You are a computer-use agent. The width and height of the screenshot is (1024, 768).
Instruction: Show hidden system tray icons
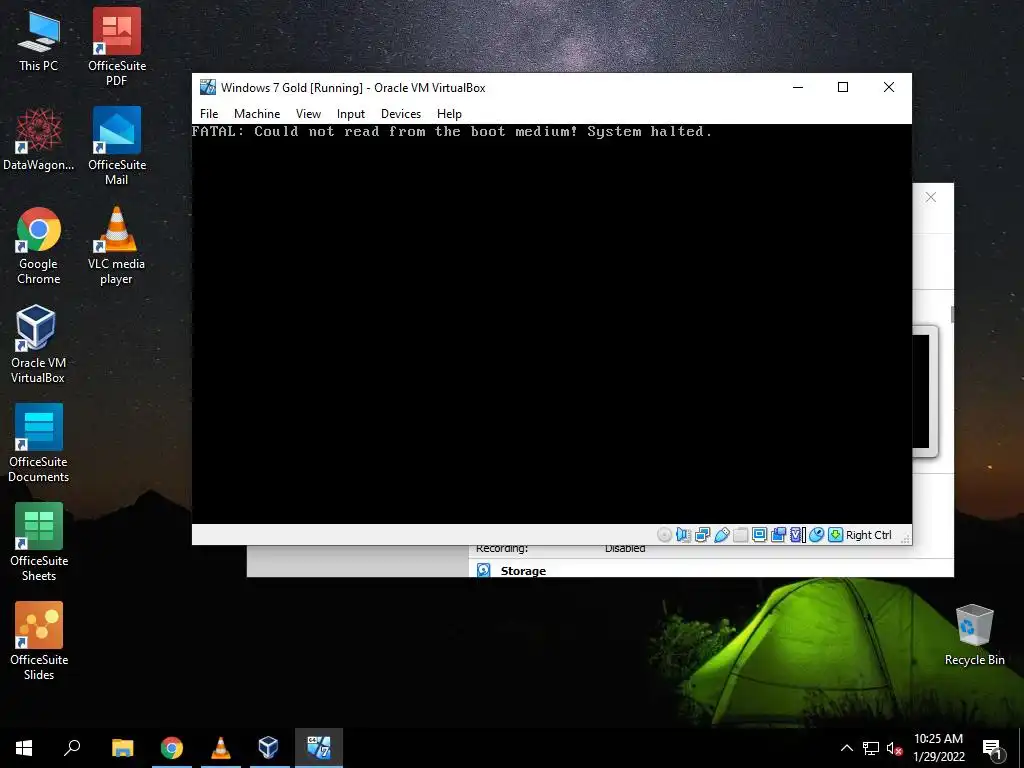846,748
